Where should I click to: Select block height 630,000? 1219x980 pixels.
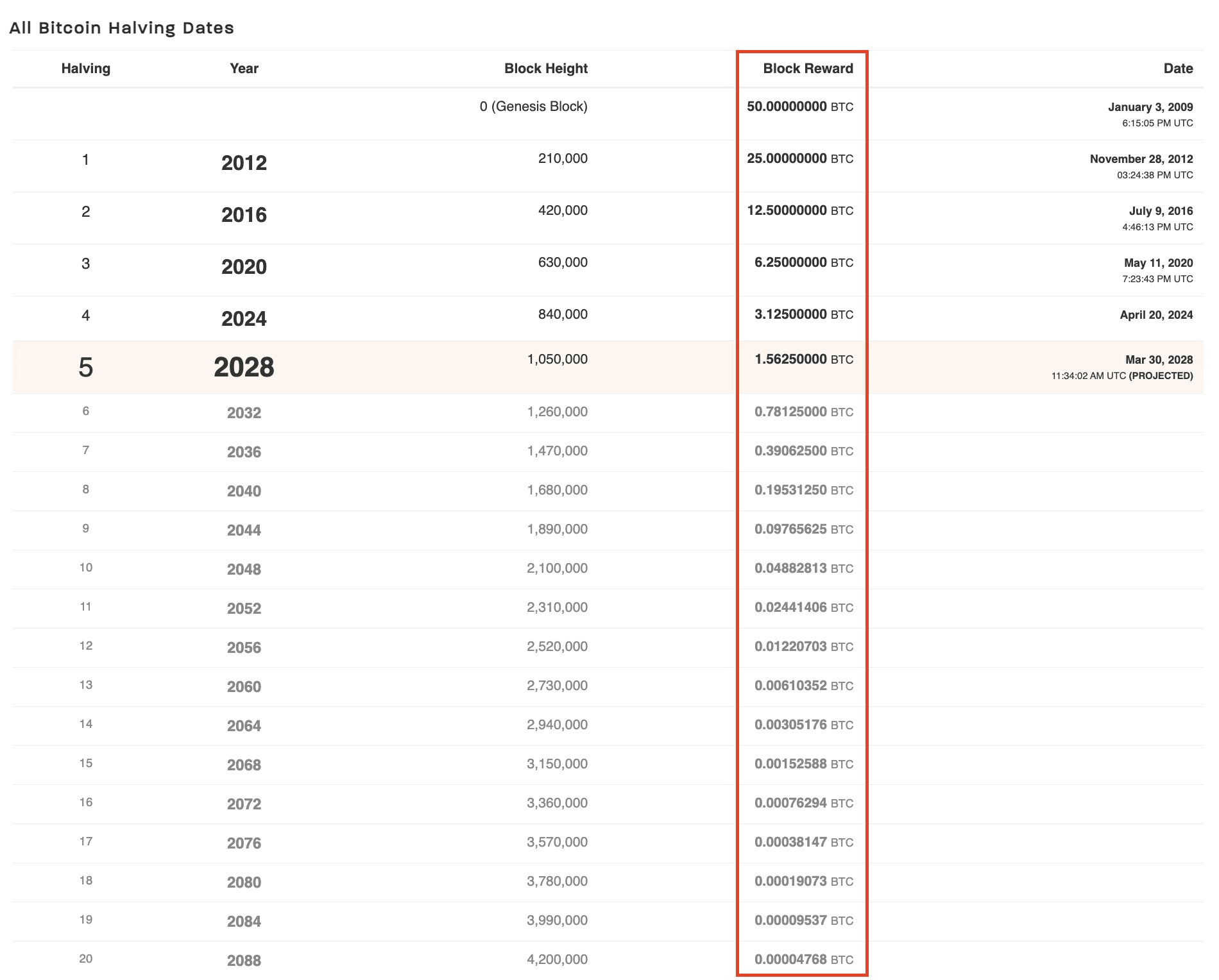[563, 262]
